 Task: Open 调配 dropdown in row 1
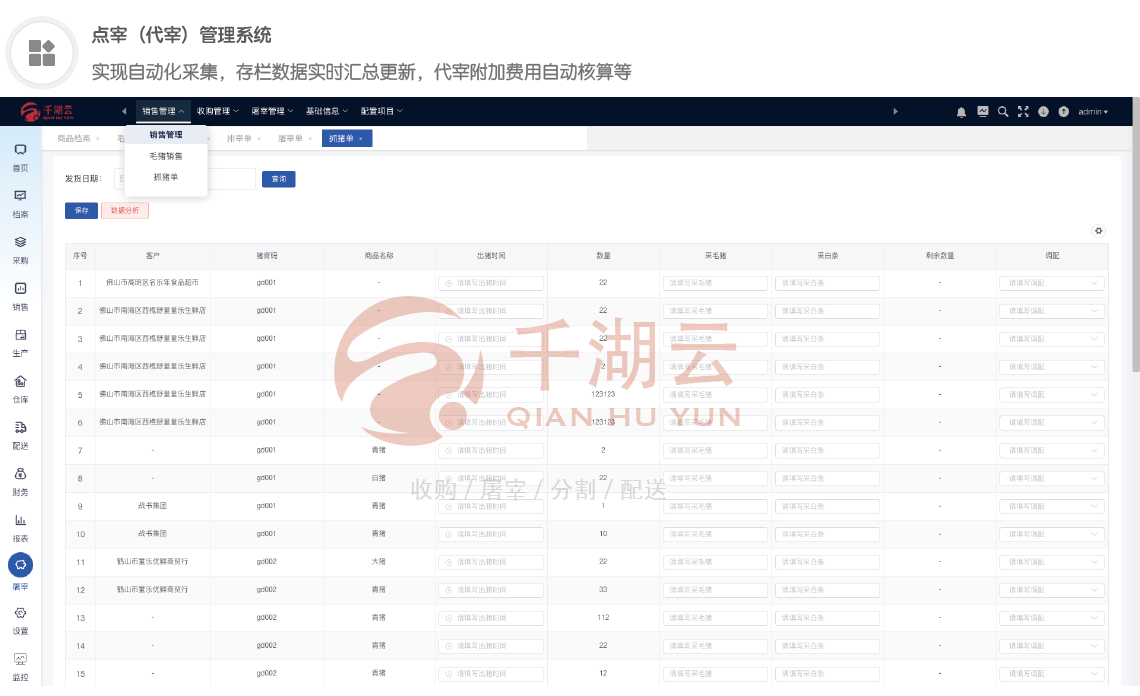click(x=1052, y=283)
